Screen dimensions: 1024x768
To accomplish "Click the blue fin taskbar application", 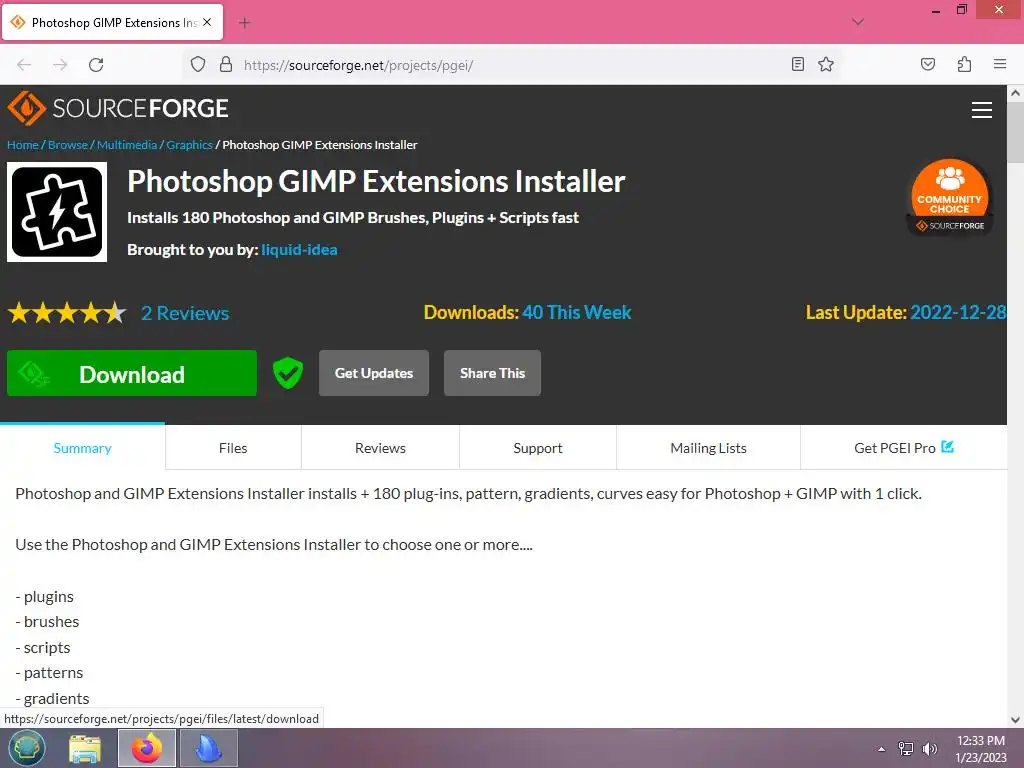I will (x=208, y=748).
